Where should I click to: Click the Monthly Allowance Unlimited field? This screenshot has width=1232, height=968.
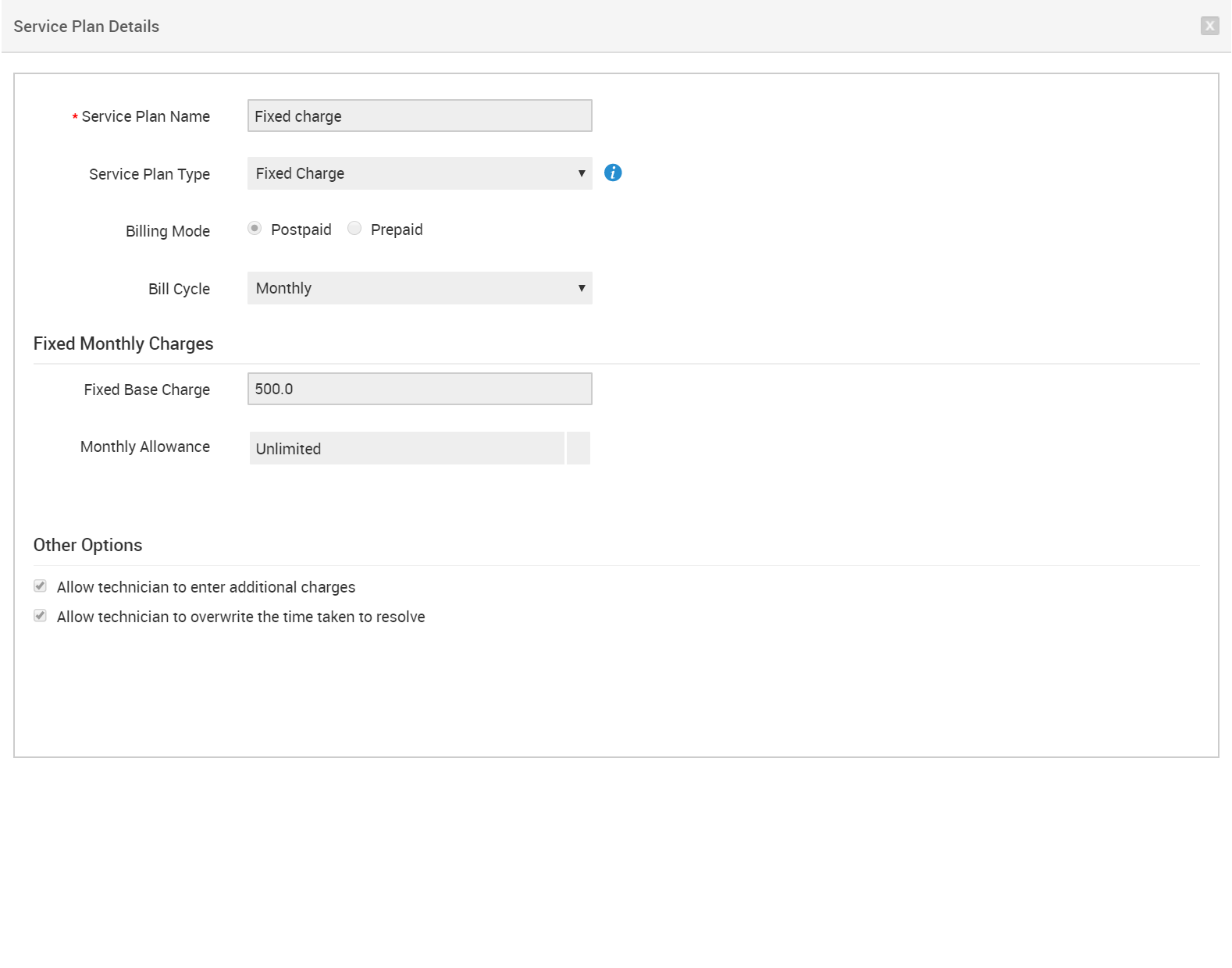point(406,448)
